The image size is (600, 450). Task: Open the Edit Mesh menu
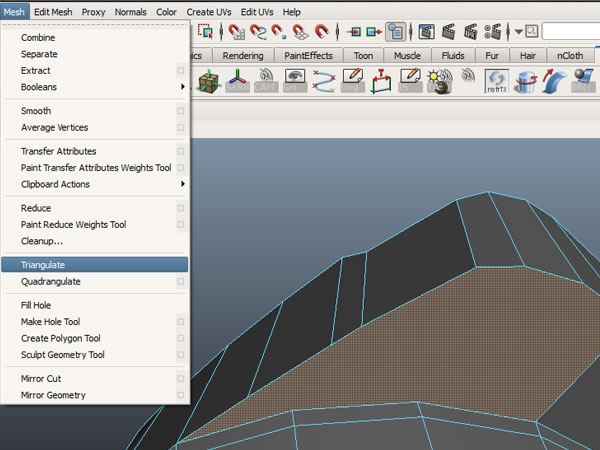tap(55, 11)
